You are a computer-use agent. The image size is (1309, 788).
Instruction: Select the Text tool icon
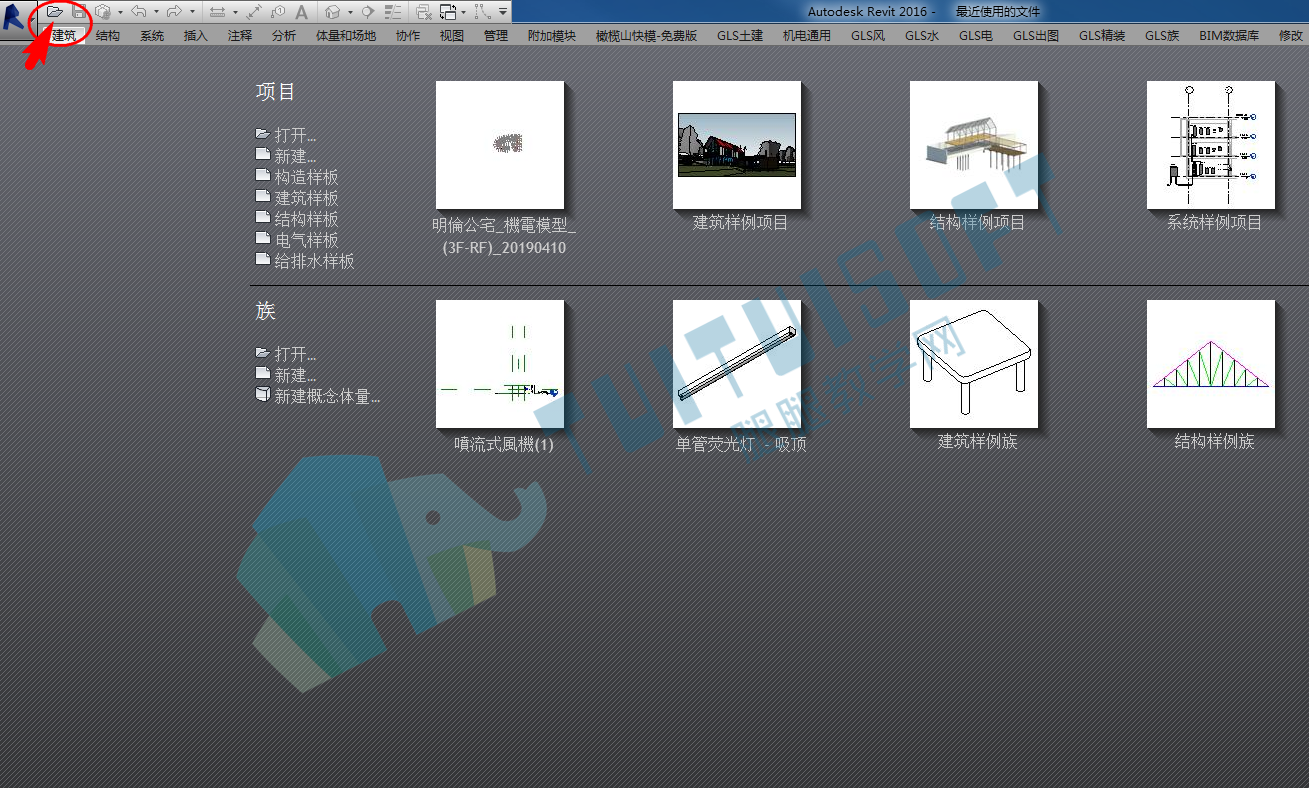(301, 11)
